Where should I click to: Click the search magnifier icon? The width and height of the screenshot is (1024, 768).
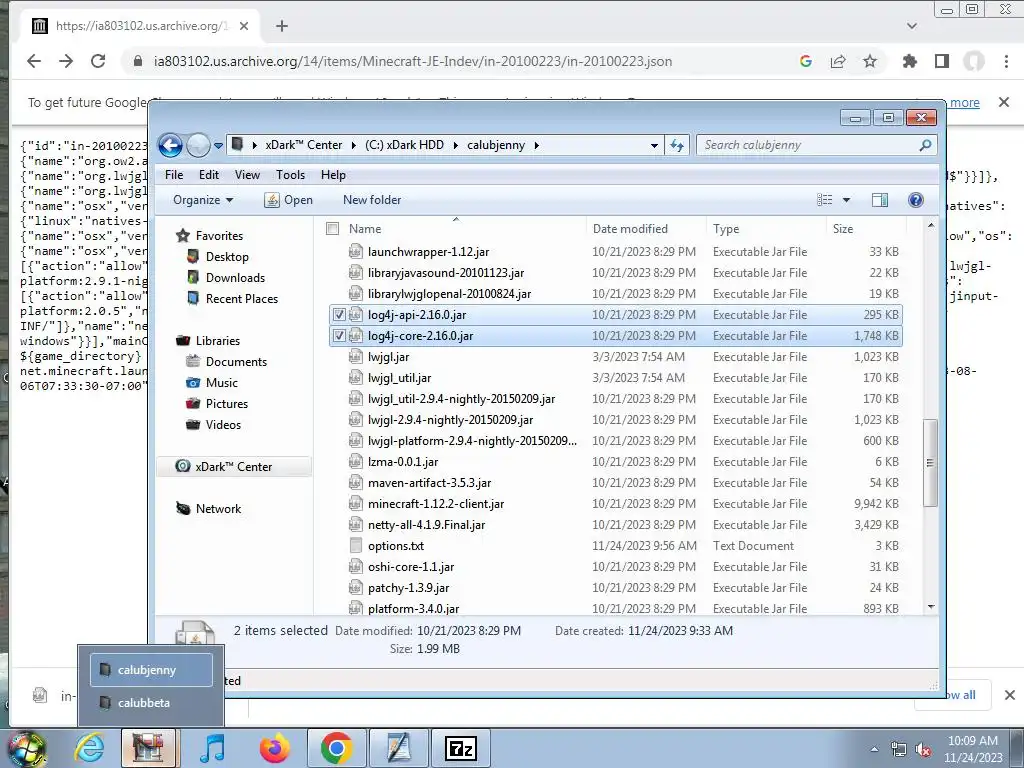click(925, 145)
